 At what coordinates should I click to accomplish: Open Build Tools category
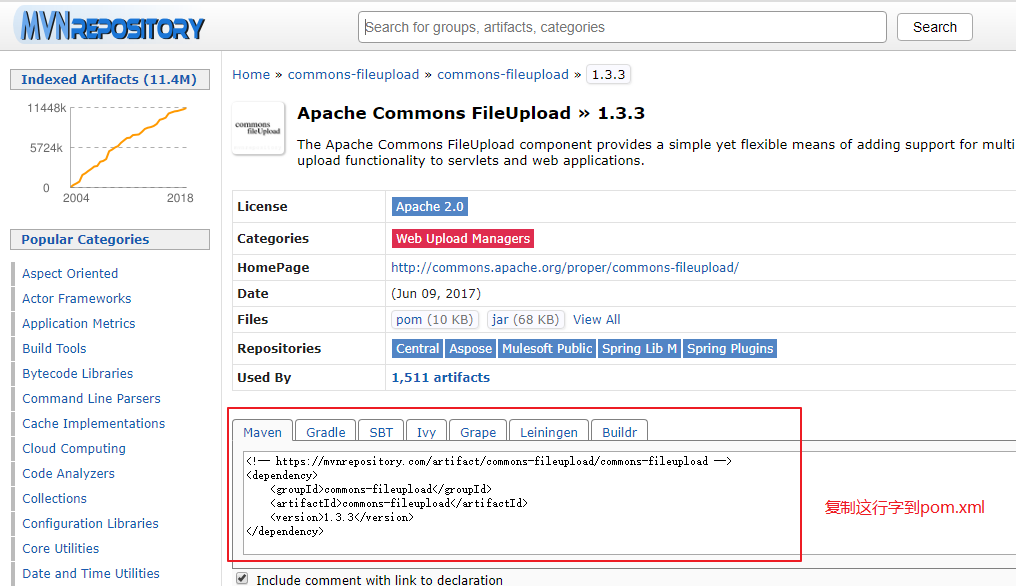54,349
